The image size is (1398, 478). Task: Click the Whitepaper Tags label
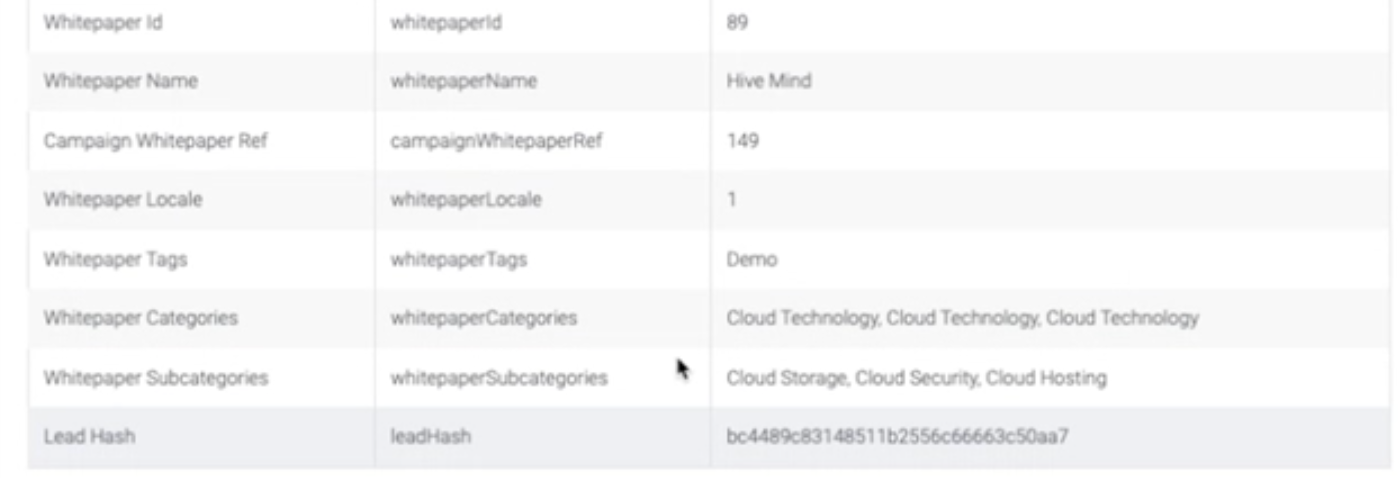(115, 259)
